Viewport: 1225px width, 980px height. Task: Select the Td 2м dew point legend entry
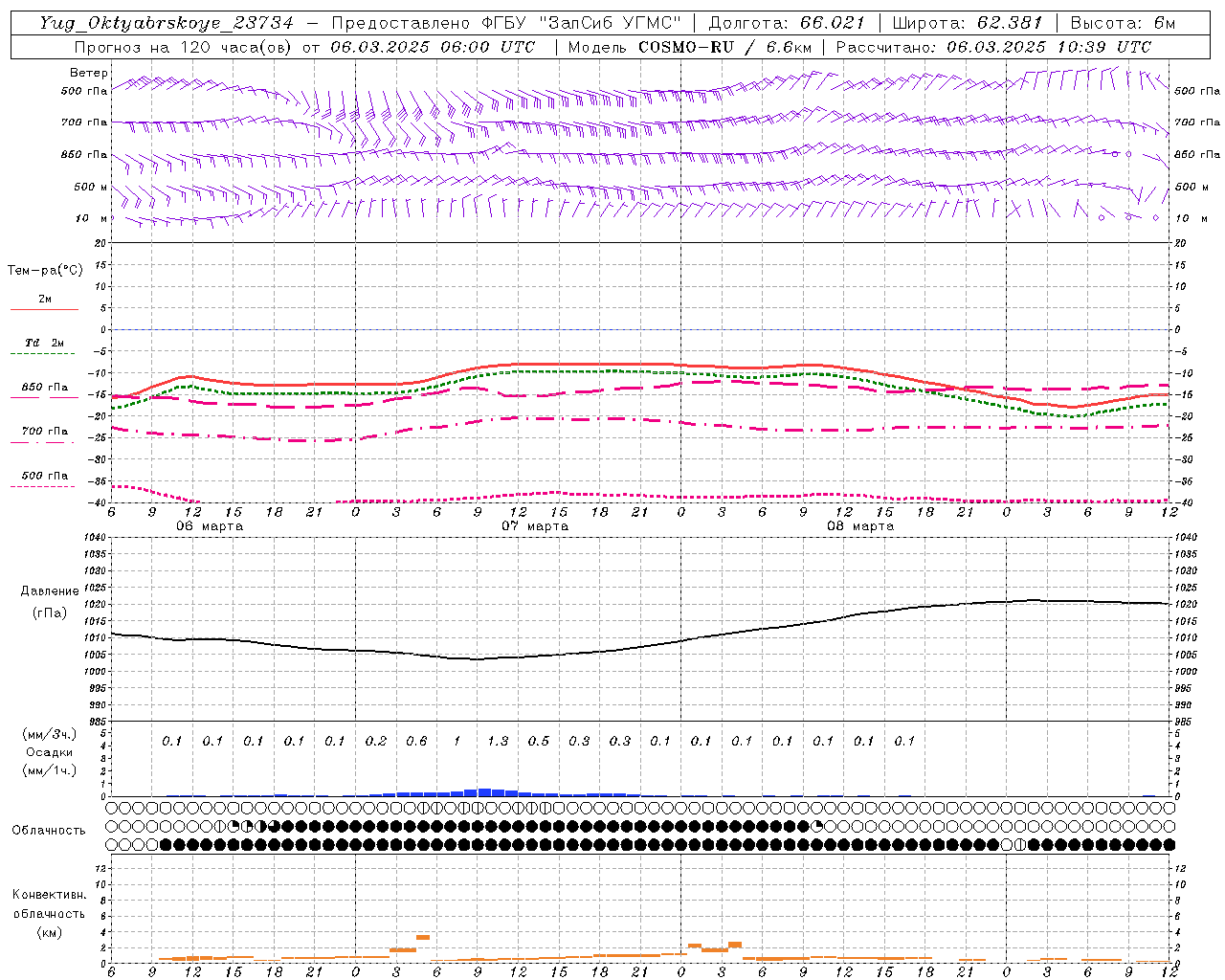pos(45,343)
